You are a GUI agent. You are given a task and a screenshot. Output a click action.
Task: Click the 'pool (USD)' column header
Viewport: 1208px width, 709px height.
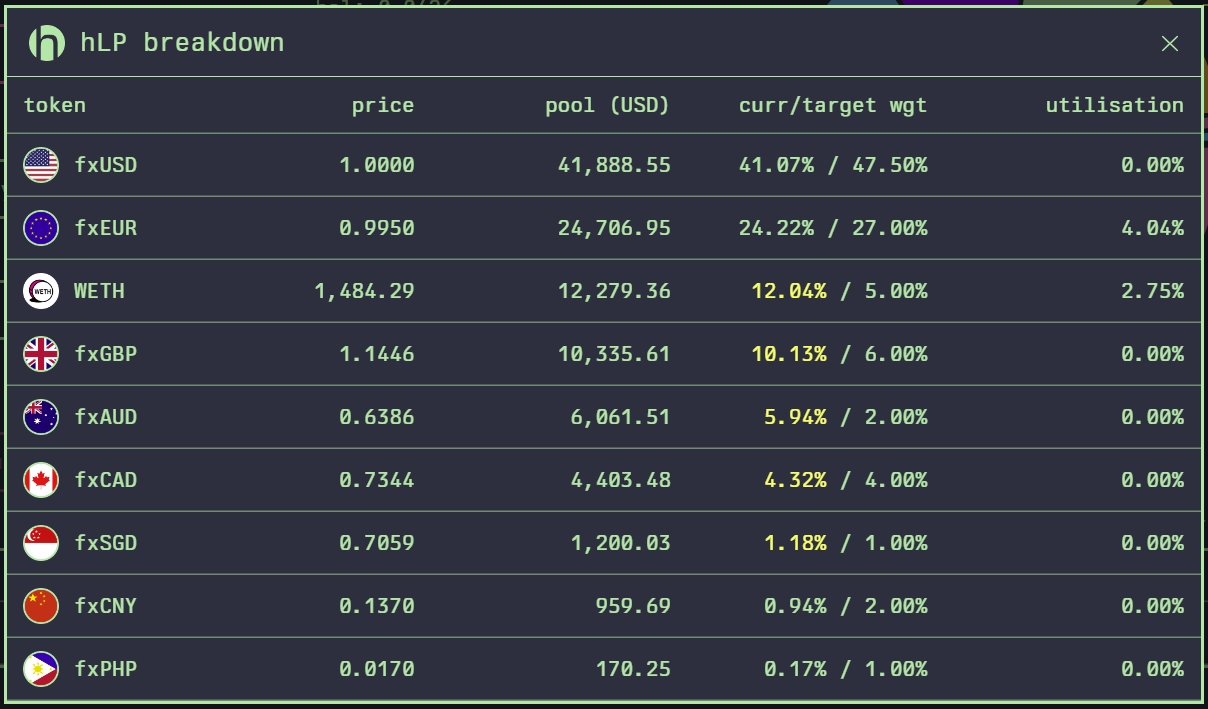(x=607, y=105)
